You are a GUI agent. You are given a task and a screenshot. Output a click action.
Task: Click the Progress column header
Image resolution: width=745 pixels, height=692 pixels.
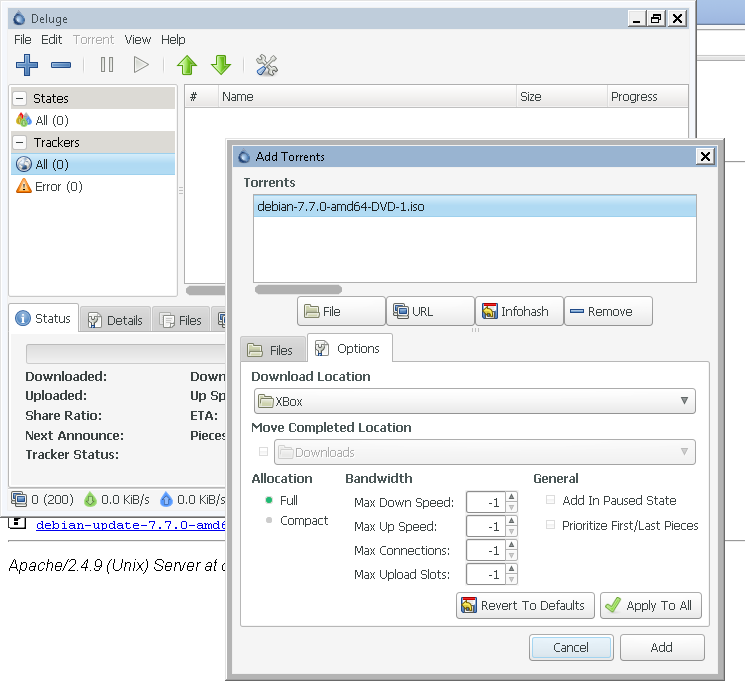[x=648, y=96]
